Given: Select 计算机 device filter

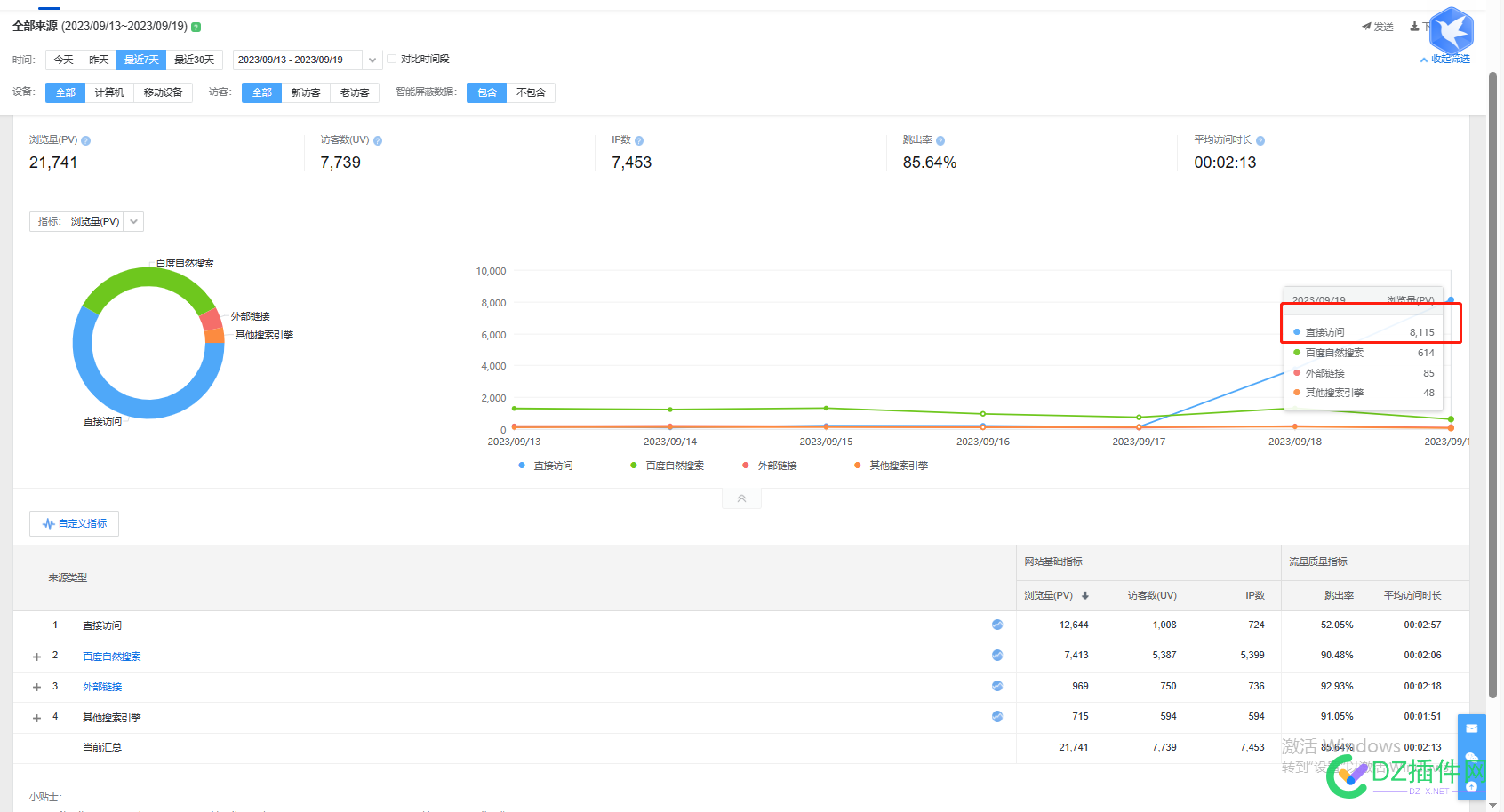Looking at the screenshot, I should coord(109,92).
